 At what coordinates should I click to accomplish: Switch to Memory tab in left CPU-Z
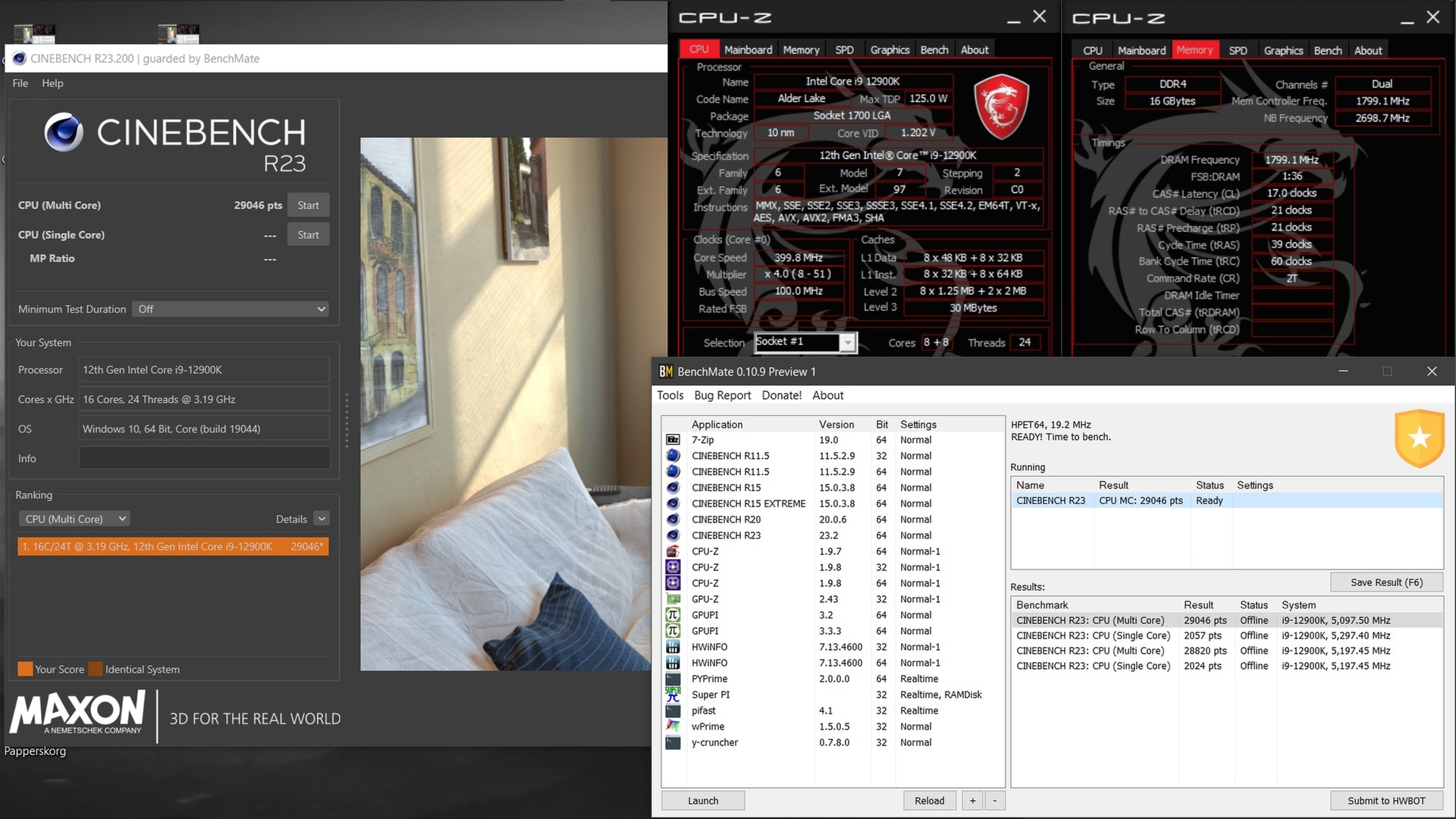[x=801, y=50]
